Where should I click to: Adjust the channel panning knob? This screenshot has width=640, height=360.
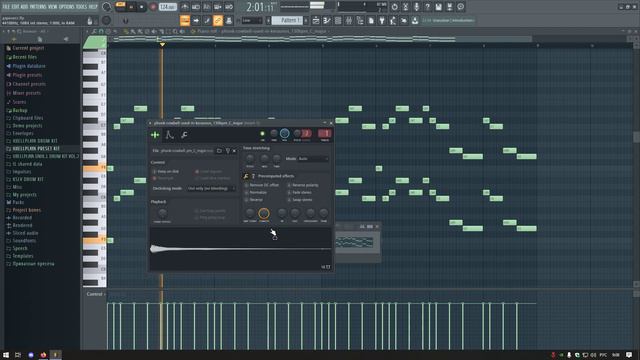click(274, 133)
